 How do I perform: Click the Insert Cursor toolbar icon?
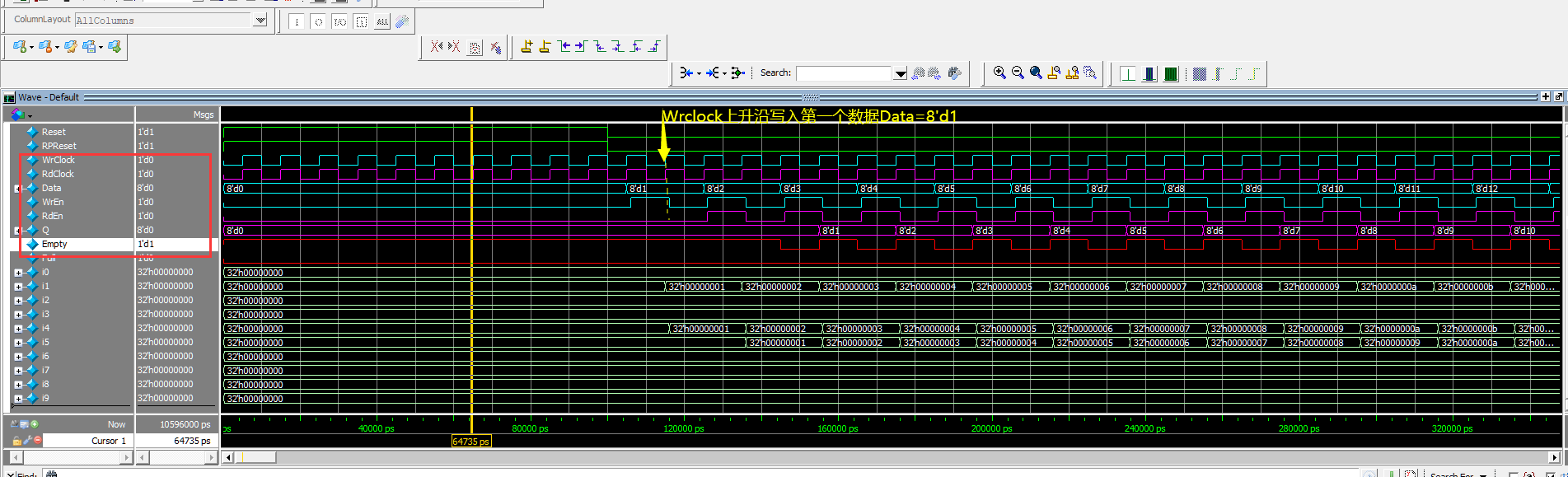[x=527, y=47]
